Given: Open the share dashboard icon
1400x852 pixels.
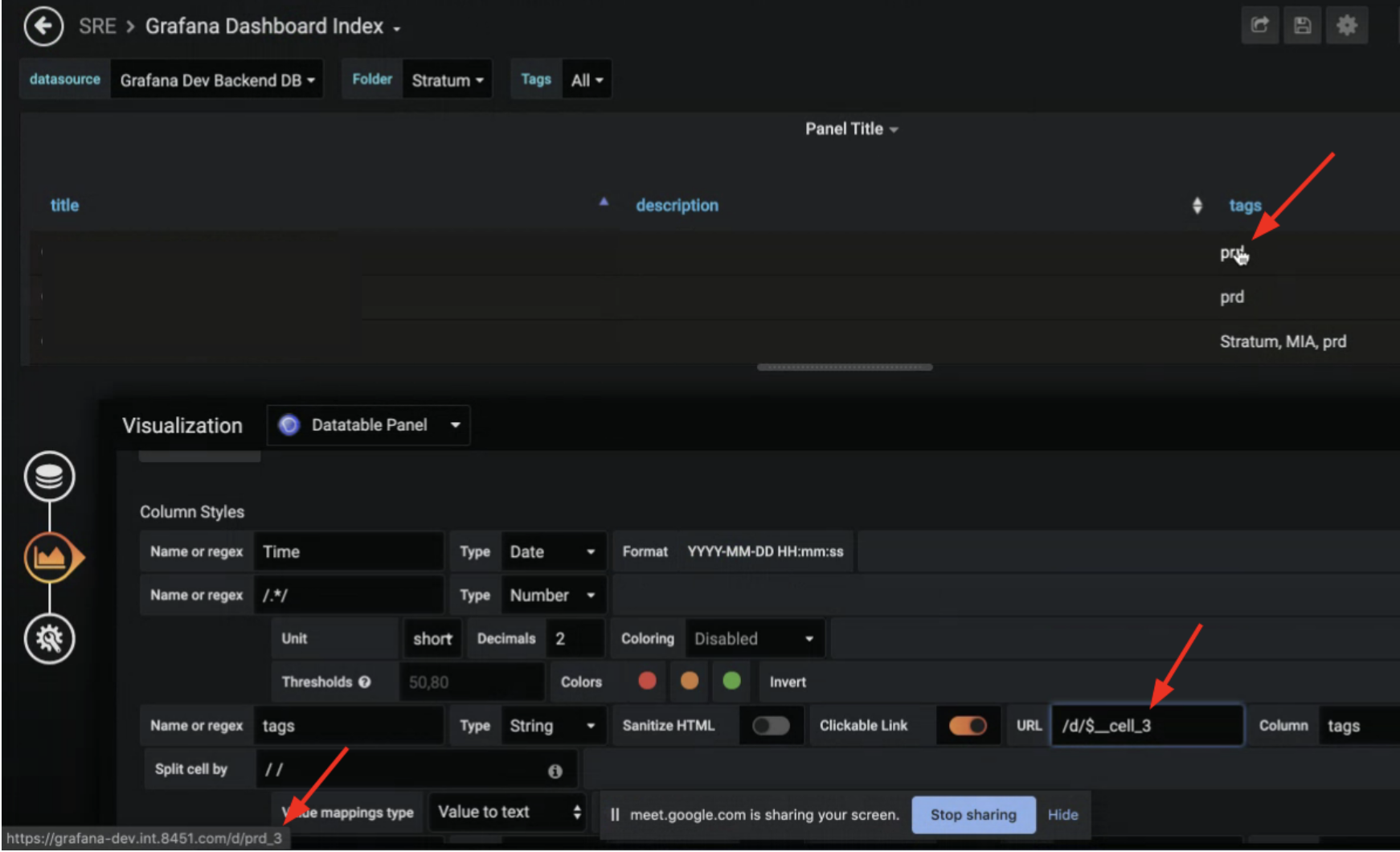Looking at the screenshot, I should coord(1260,25).
